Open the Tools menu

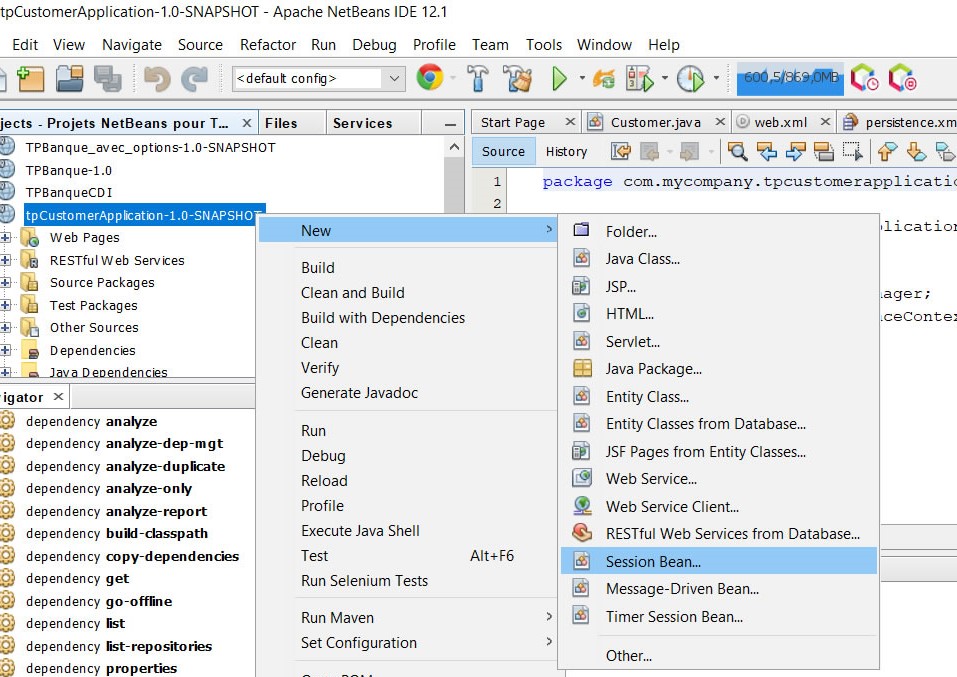(x=543, y=45)
